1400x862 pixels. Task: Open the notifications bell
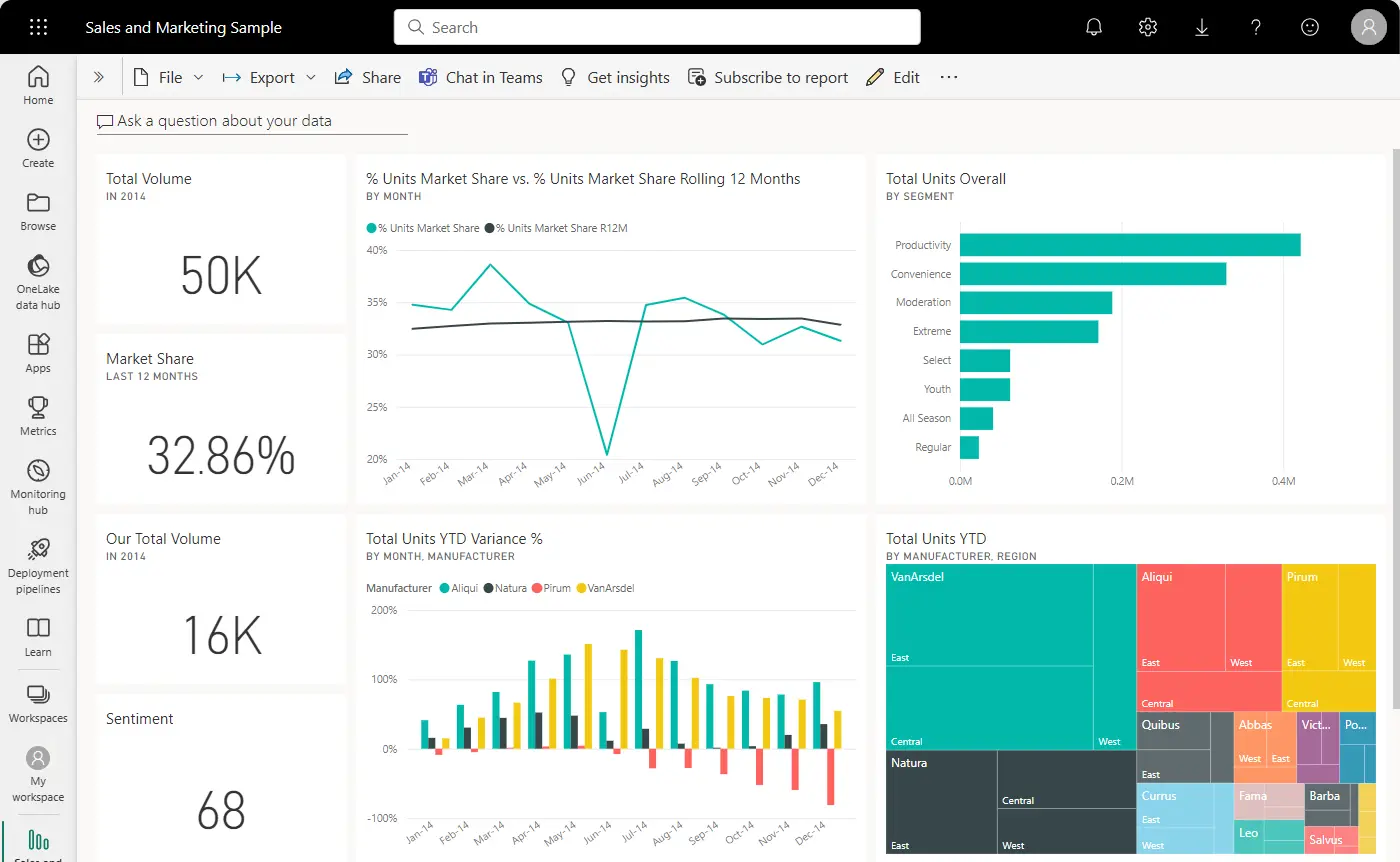(x=1094, y=27)
